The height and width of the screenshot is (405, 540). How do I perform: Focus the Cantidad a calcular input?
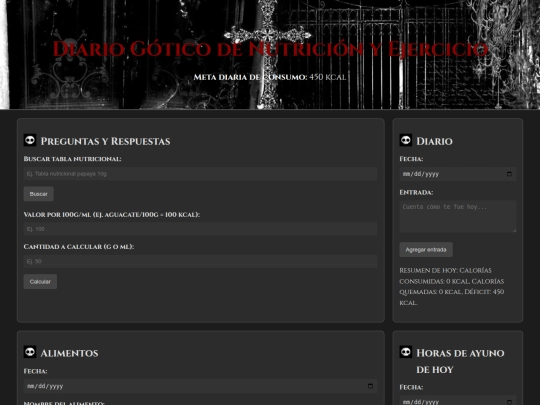point(200,261)
